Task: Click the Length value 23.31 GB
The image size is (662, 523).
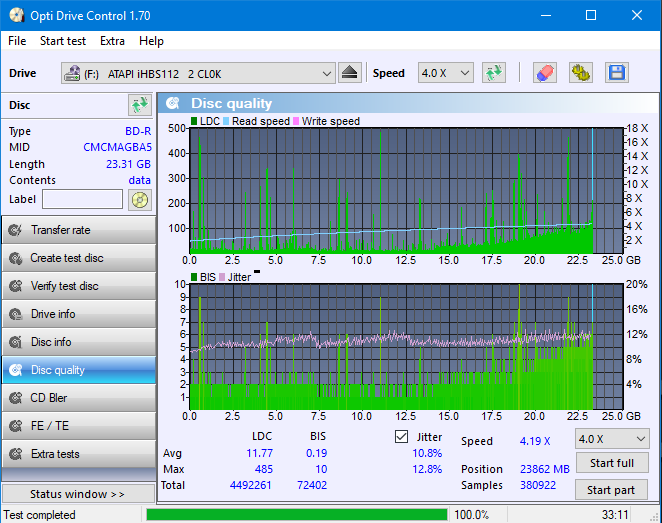Action: [128, 164]
